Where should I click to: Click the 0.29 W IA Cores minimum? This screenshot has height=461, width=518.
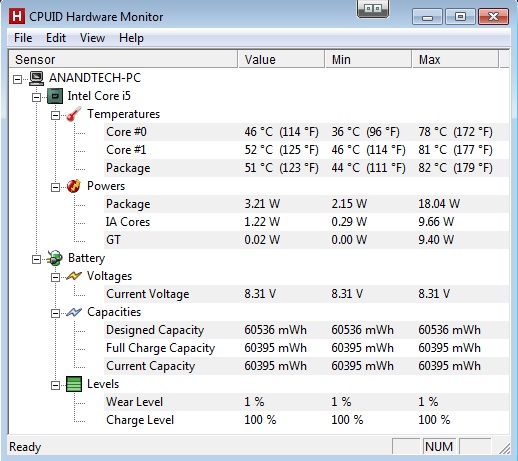pos(349,222)
